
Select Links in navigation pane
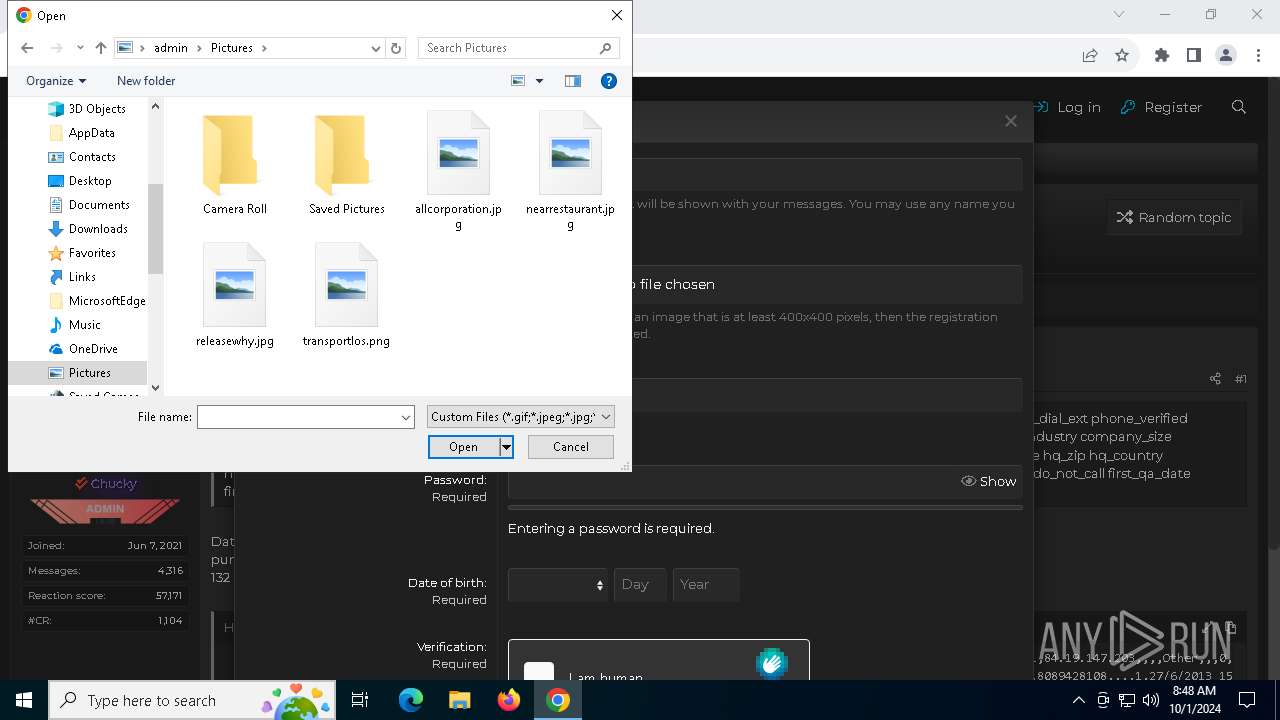pos(82,277)
